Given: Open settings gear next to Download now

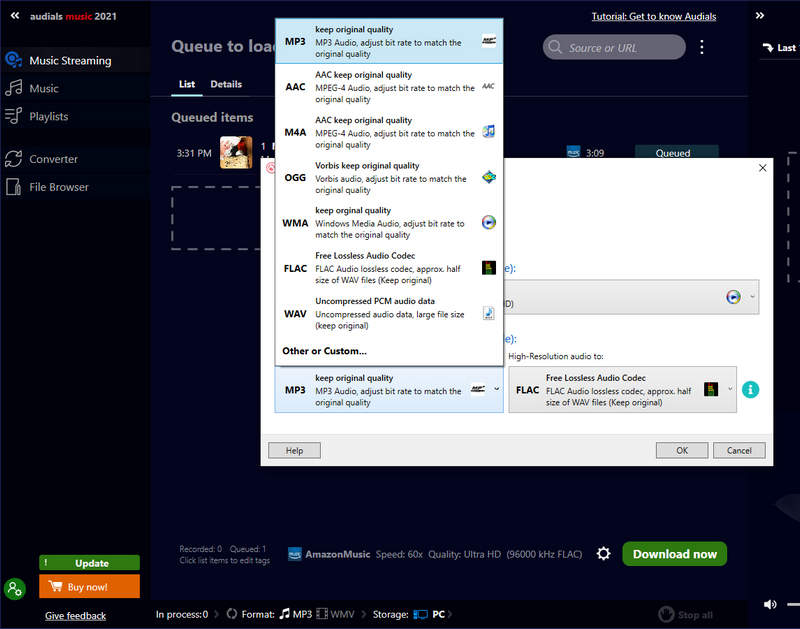Looking at the screenshot, I should tap(604, 553).
